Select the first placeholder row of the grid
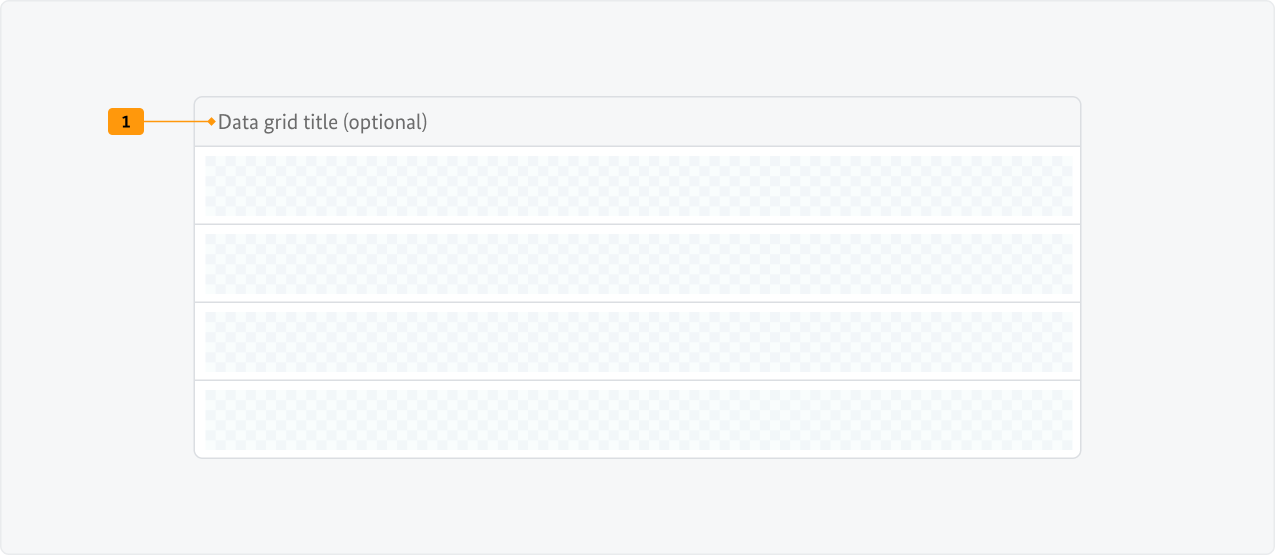The height and width of the screenshot is (555, 1275). coord(638,186)
